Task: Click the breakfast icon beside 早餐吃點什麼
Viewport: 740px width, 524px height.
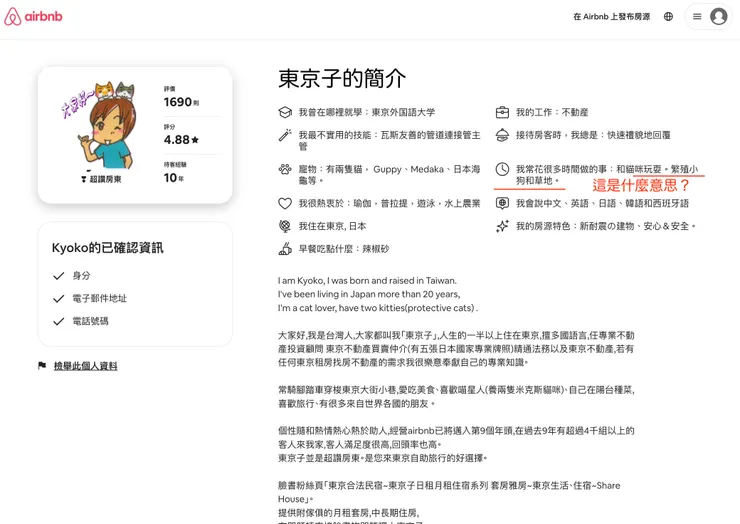Action: [x=285, y=249]
